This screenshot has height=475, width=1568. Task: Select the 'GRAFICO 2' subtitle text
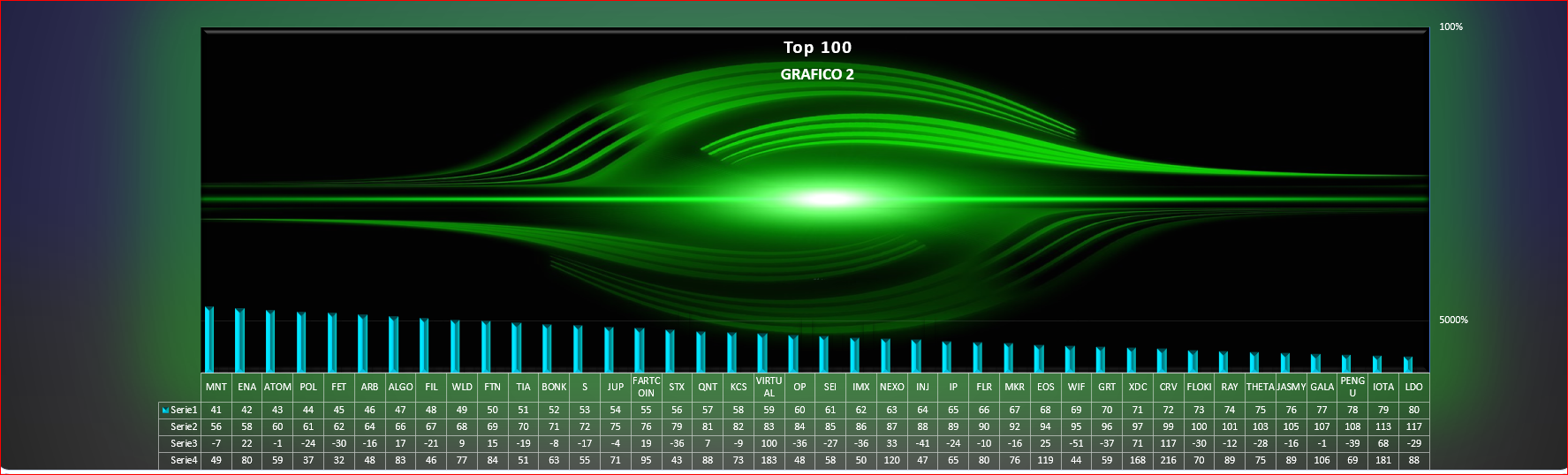(817, 74)
